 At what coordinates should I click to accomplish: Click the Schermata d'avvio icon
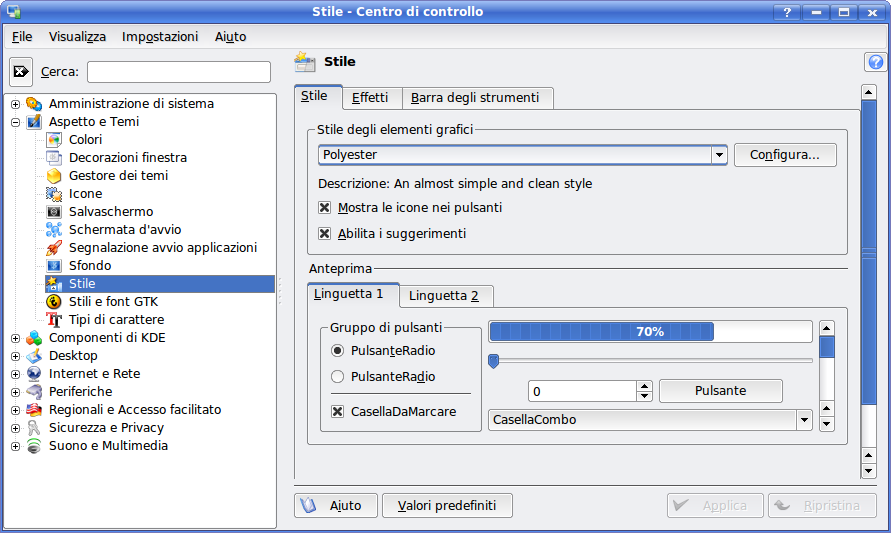[54, 230]
